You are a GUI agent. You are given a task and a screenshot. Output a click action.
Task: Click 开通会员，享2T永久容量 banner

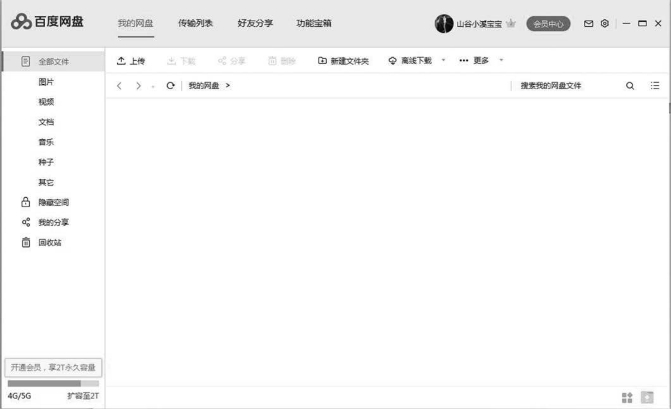pos(53,368)
